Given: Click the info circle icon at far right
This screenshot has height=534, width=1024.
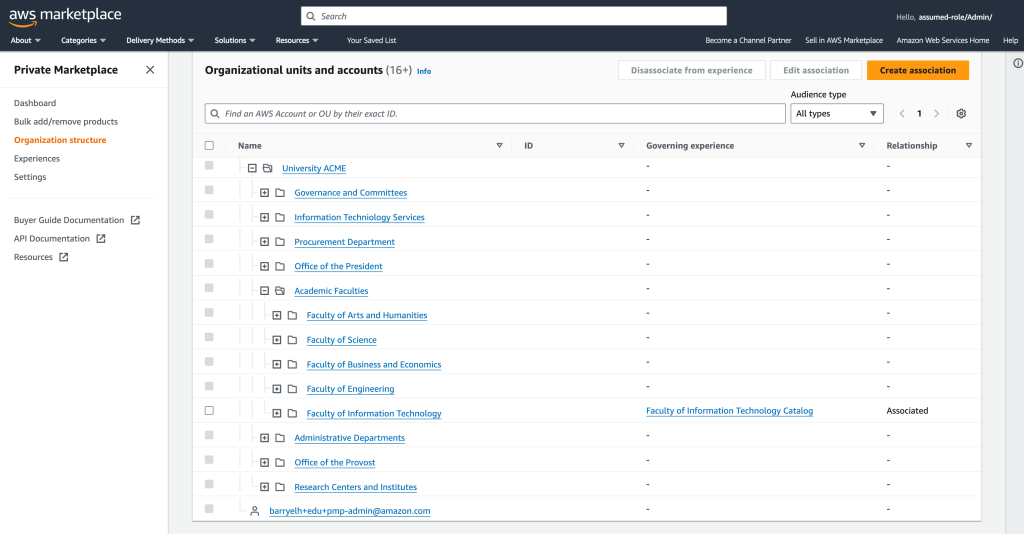Looking at the screenshot, I should pyautogui.click(x=1017, y=63).
